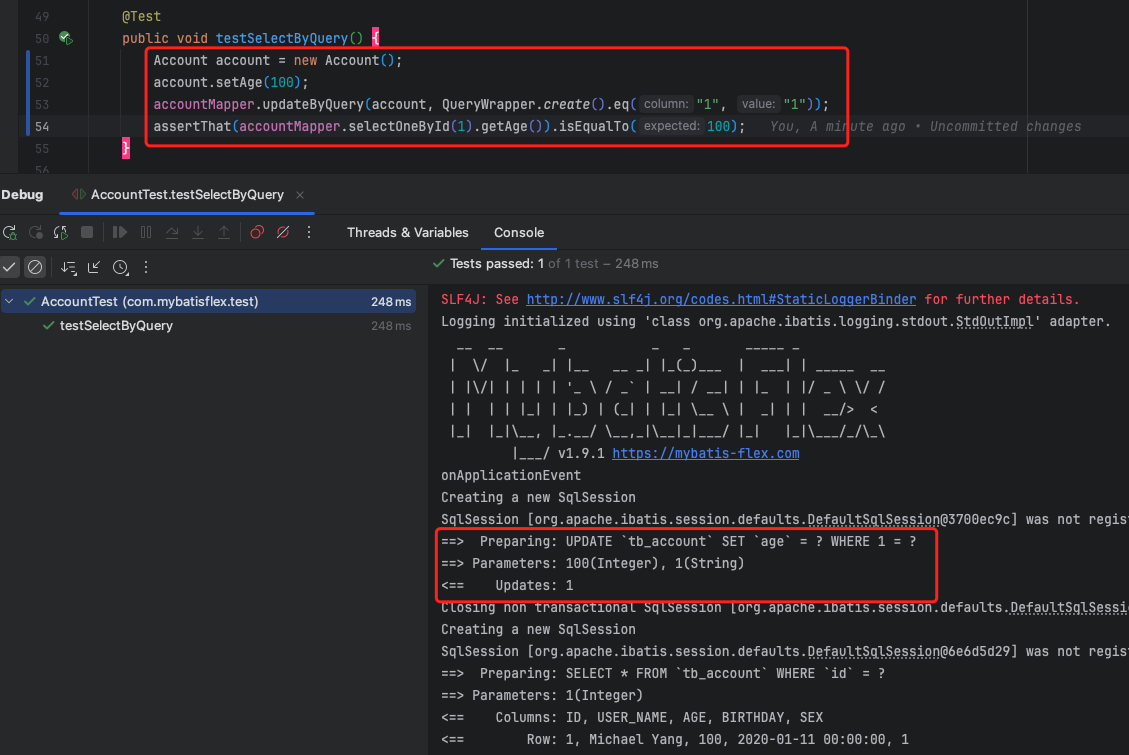Image resolution: width=1129 pixels, height=755 pixels.
Task: Switch to Threads & Variables tab
Action: (407, 232)
